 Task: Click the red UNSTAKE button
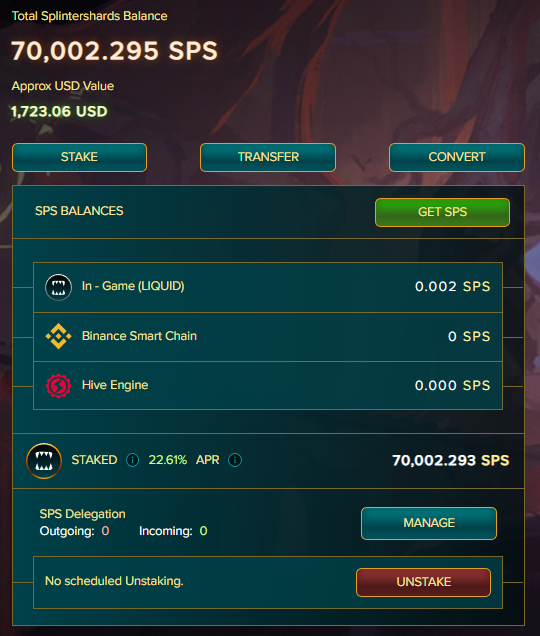click(424, 582)
